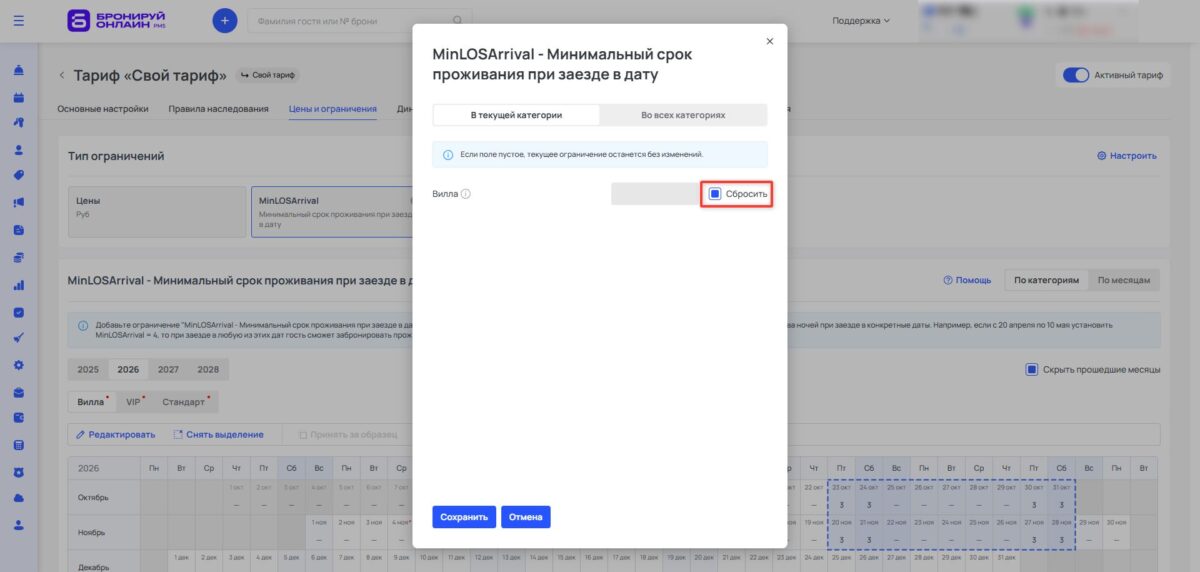Tick the Принять за образец checkbox
Screen dimensions: 1200x572
coord(303,435)
